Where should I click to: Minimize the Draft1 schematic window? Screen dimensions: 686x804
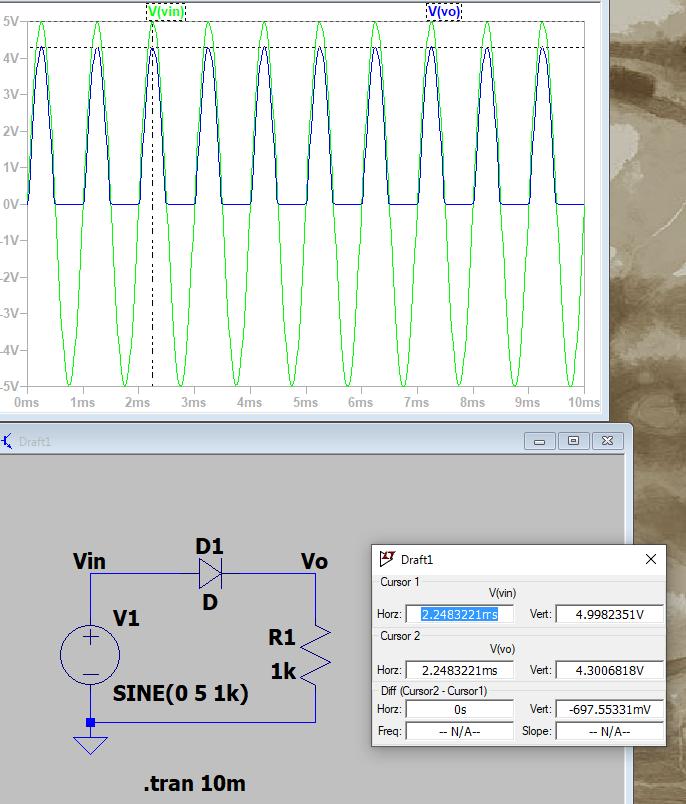[541, 441]
